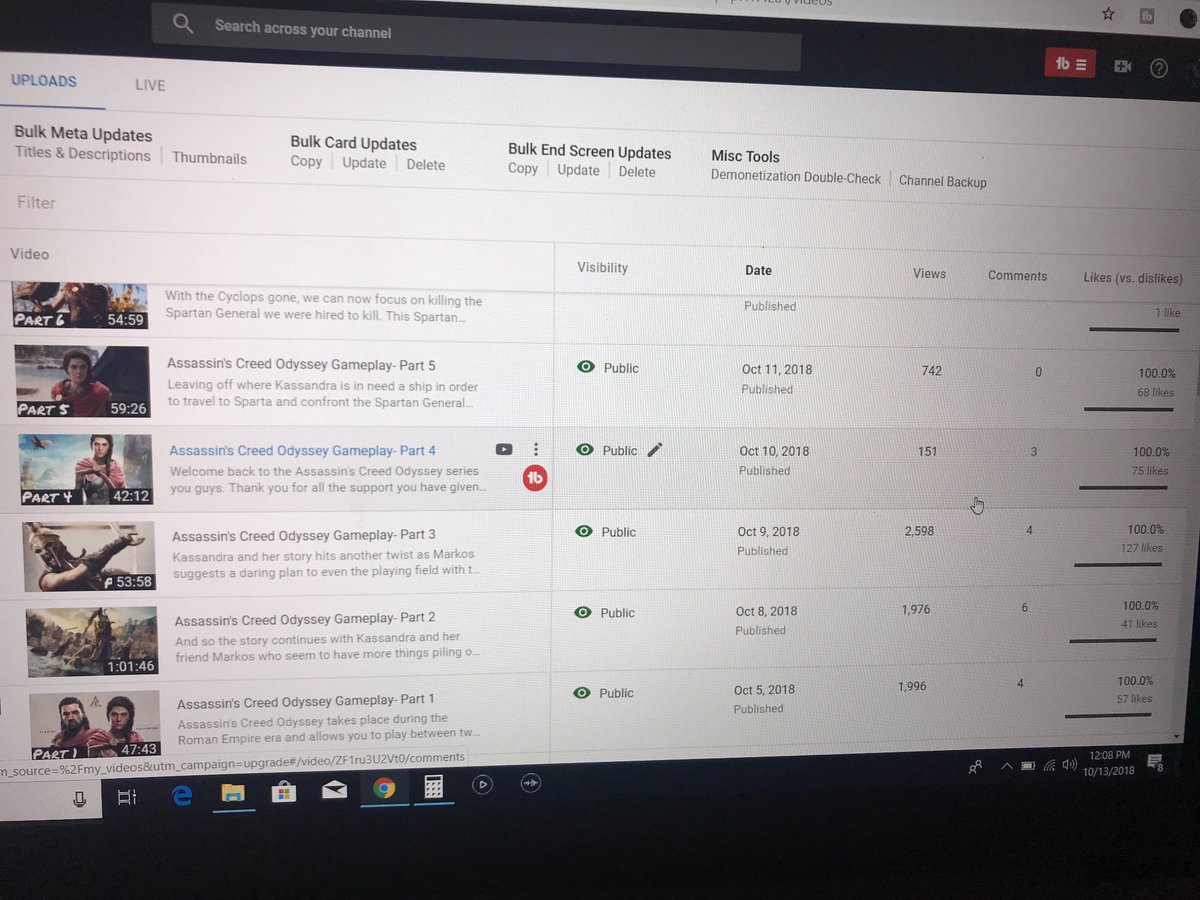Open the Channel Backup tool
The width and height of the screenshot is (1200, 900).
click(x=943, y=181)
